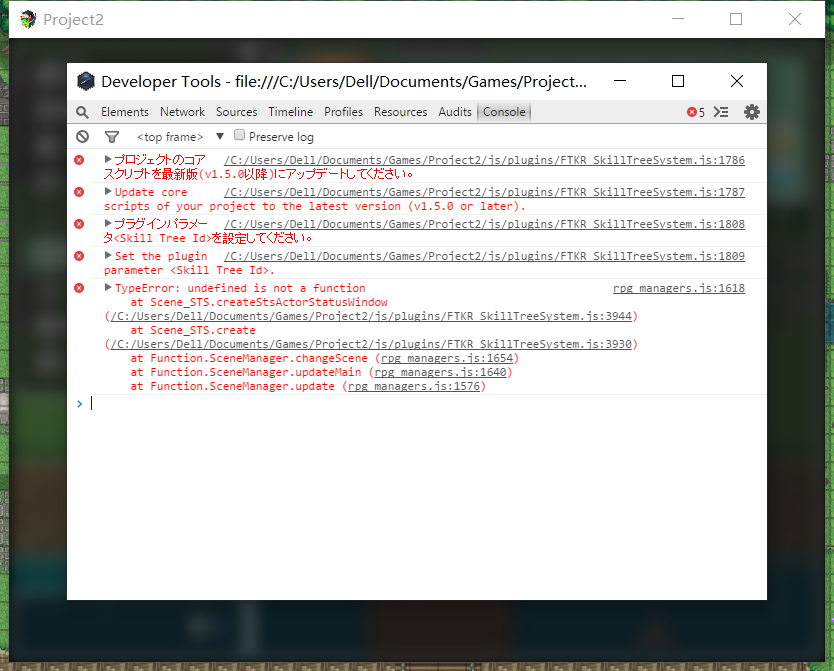Expand the TypeError stack trace entry
The width and height of the screenshot is (834, 671).
click(x=108, y=288)
